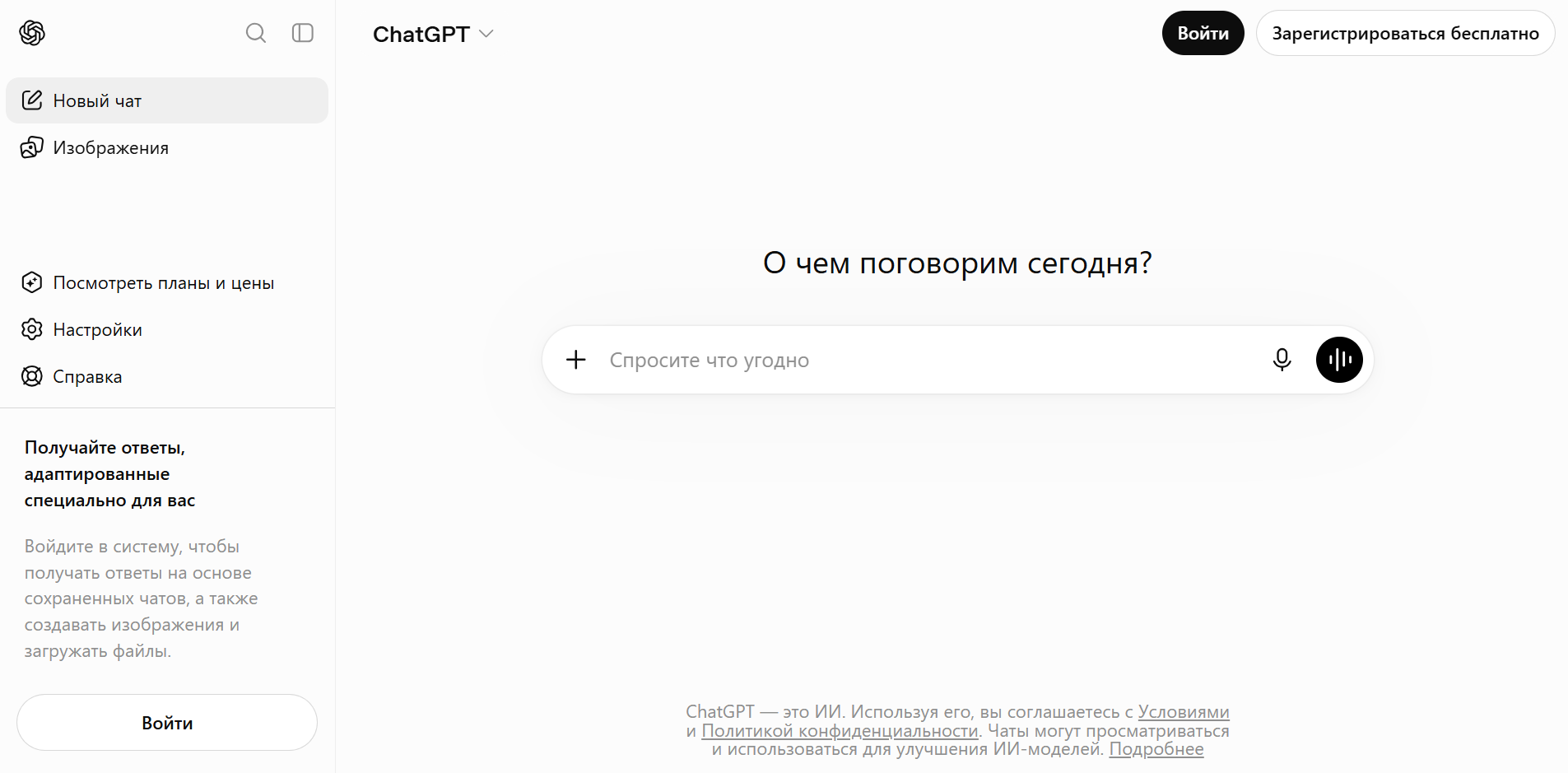
Task: Click the lifebuoy icon beside Справка
Action: 32,376
